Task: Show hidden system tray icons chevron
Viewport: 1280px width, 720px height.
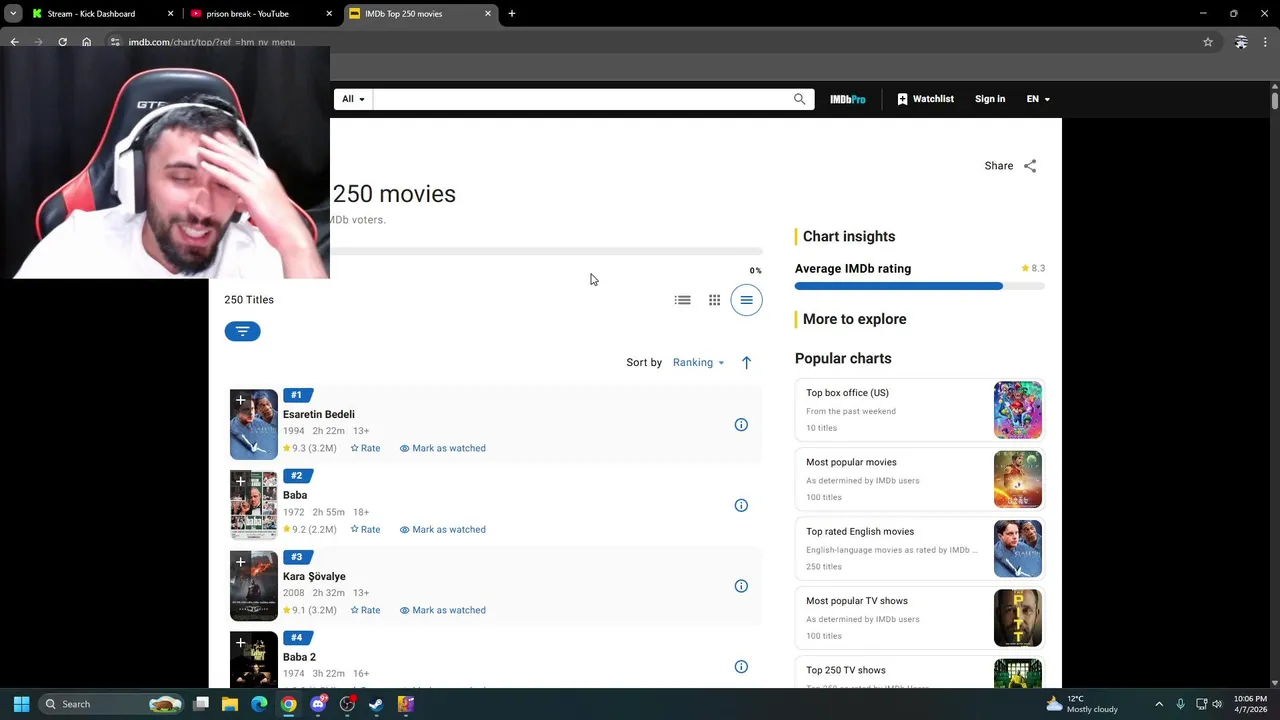Action: point(1159,704)
